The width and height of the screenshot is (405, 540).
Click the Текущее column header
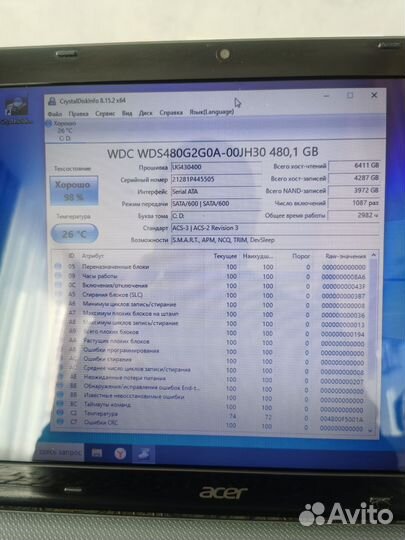click(x=225, y=256)
